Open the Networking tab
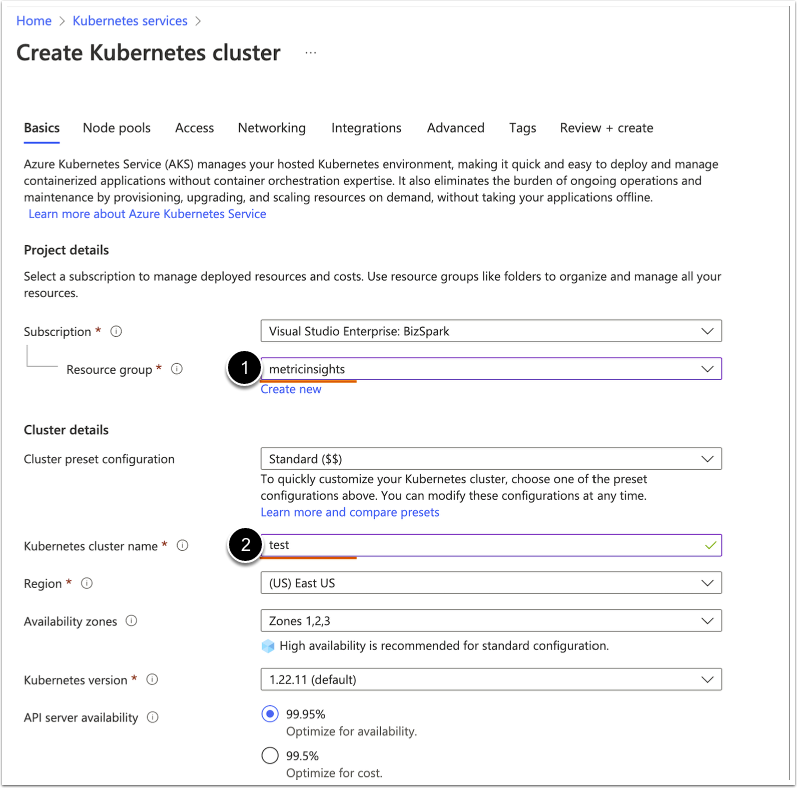The image size is (797, 788). tap(272, 128)
